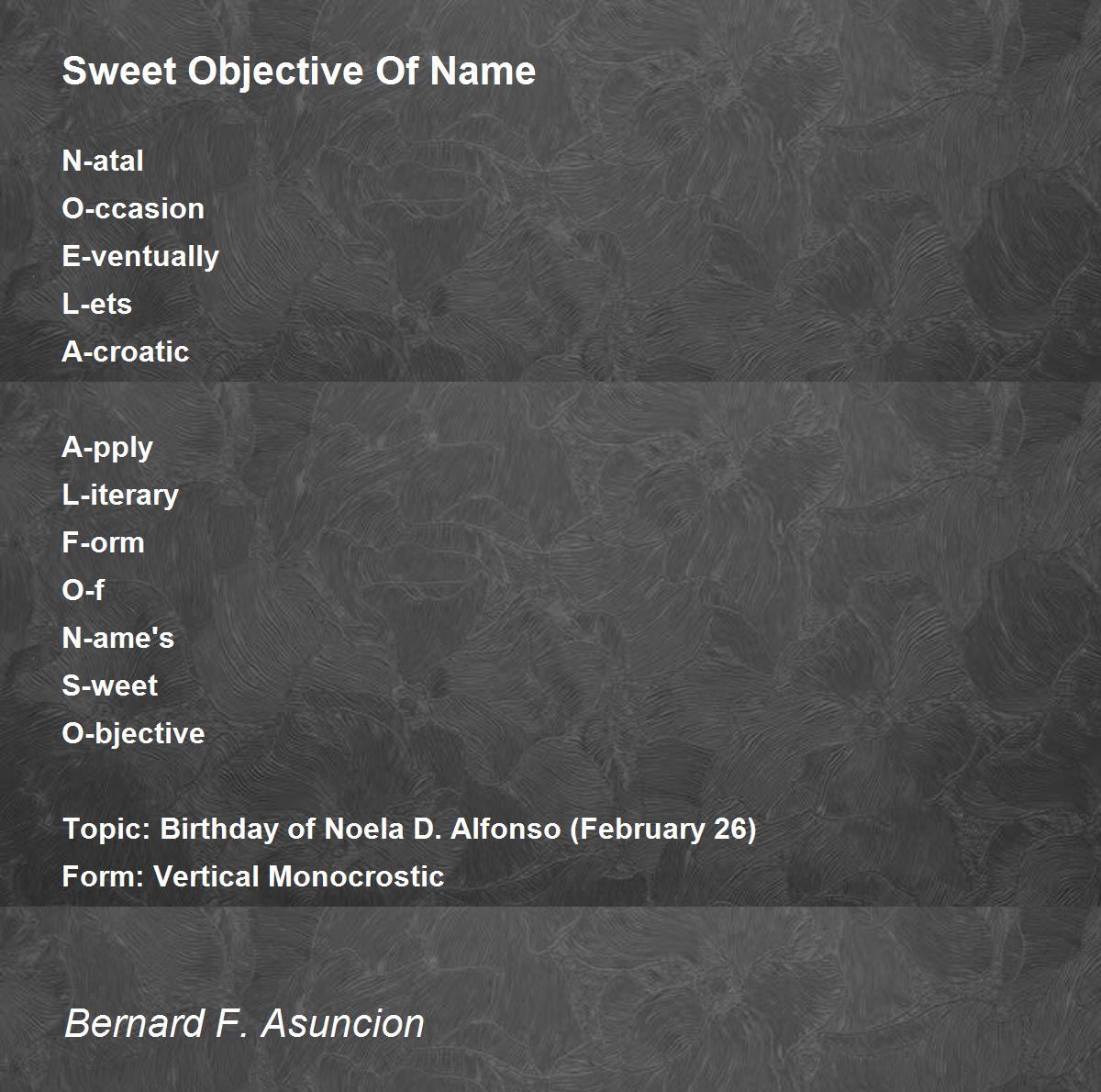Select the O-f line
1101x1092 pixels.
pos(83,590)
